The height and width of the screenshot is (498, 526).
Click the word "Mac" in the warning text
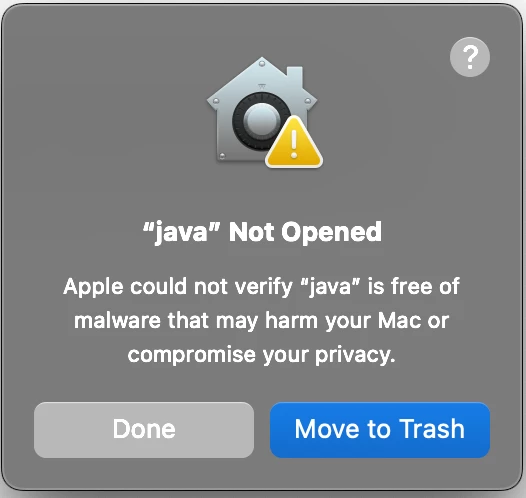399,321
